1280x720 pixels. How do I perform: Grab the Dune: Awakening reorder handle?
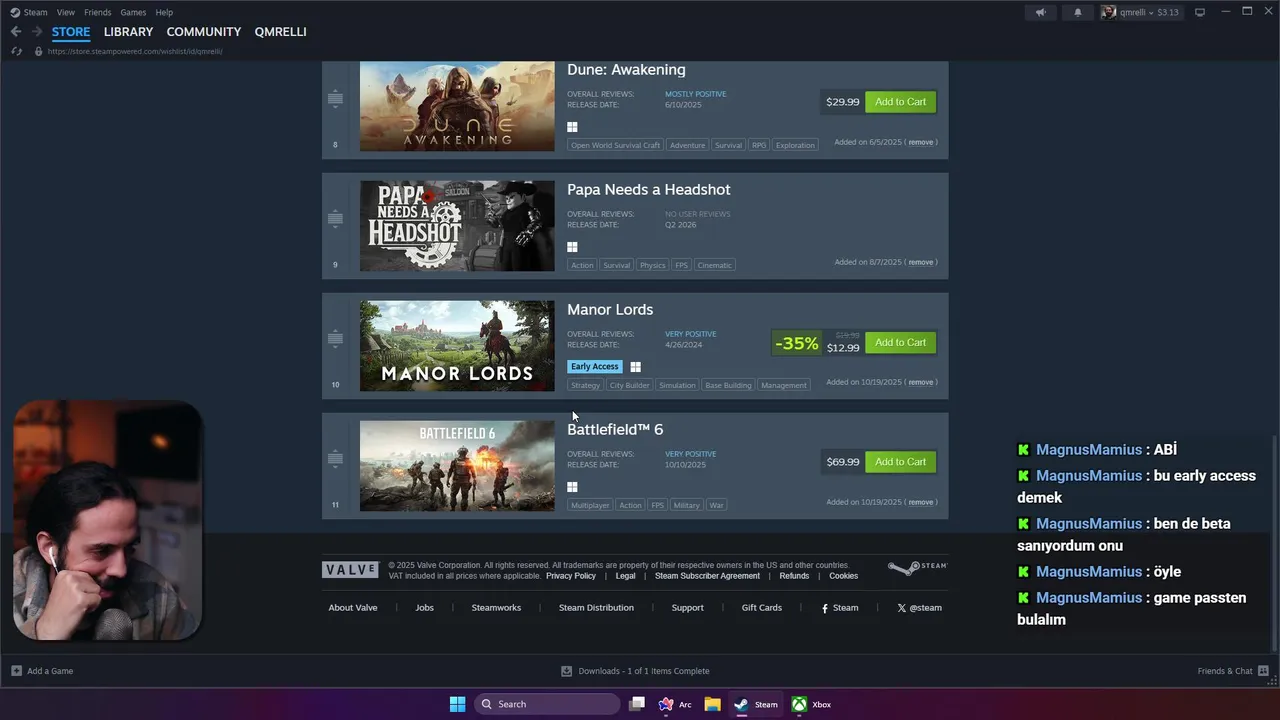point(335,99)
